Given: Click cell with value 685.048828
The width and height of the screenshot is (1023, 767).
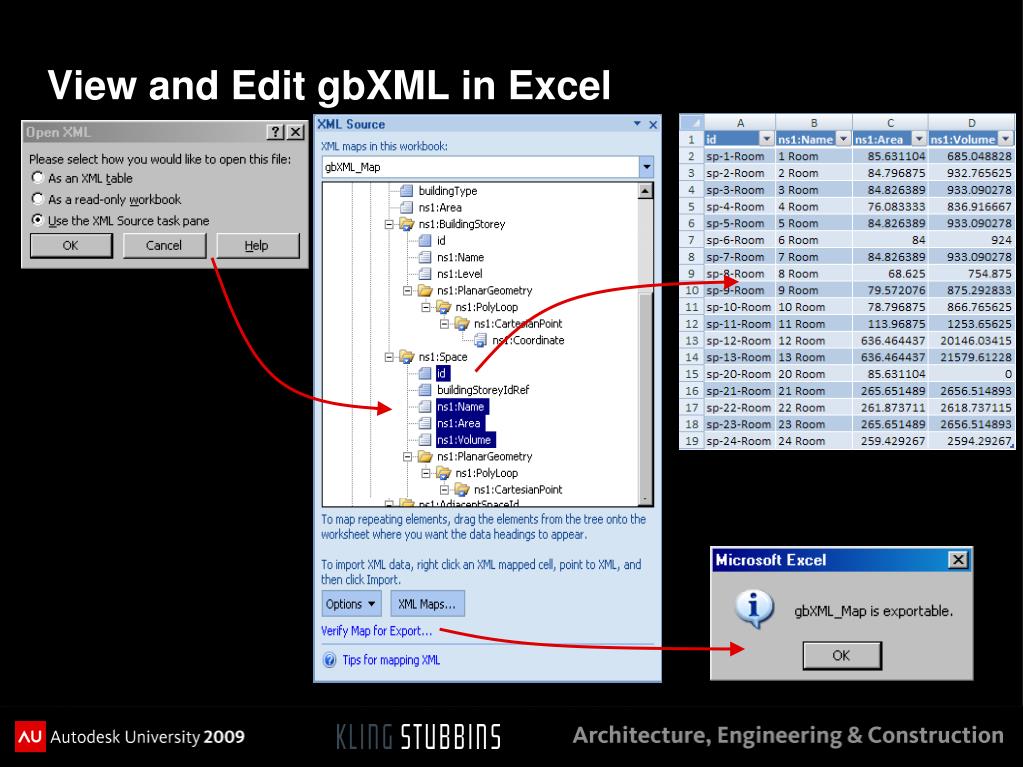Looking at the screenshot, I should pyautogui.click(x=971, y=157).
